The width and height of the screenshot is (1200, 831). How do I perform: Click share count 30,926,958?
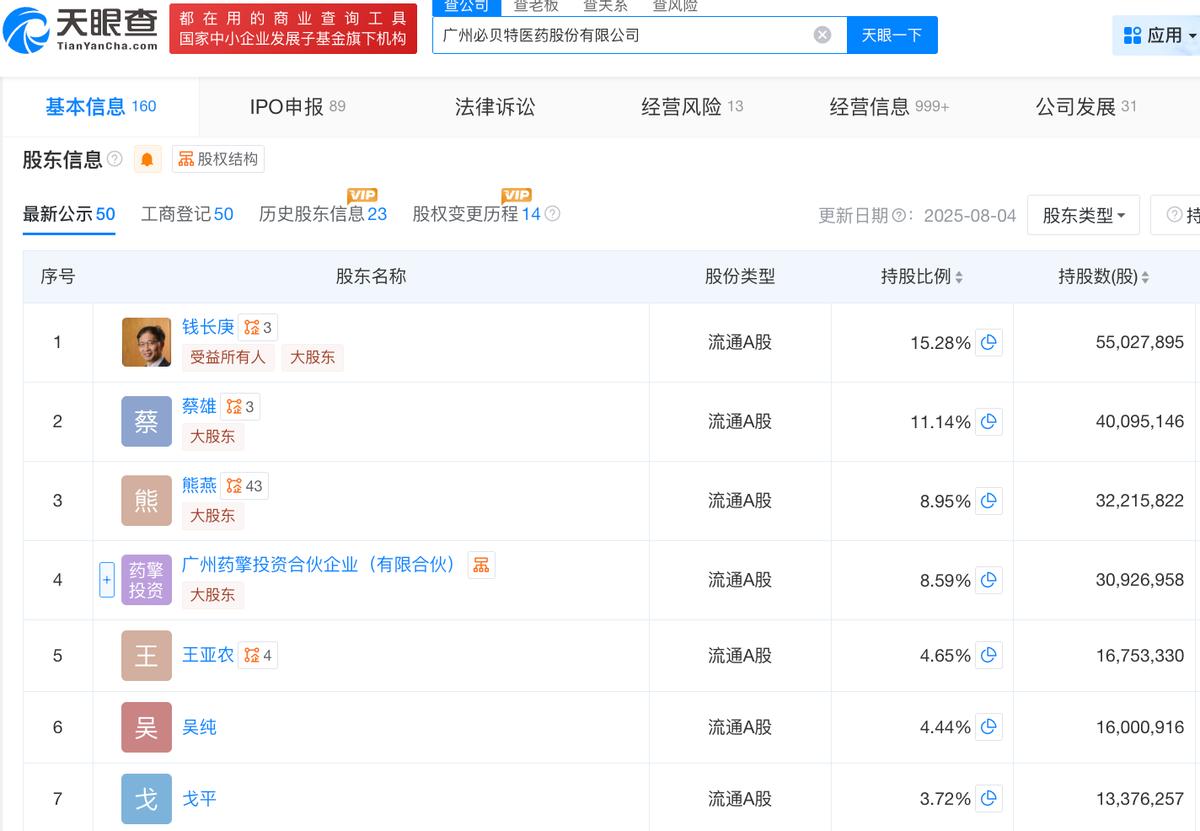1139,580
